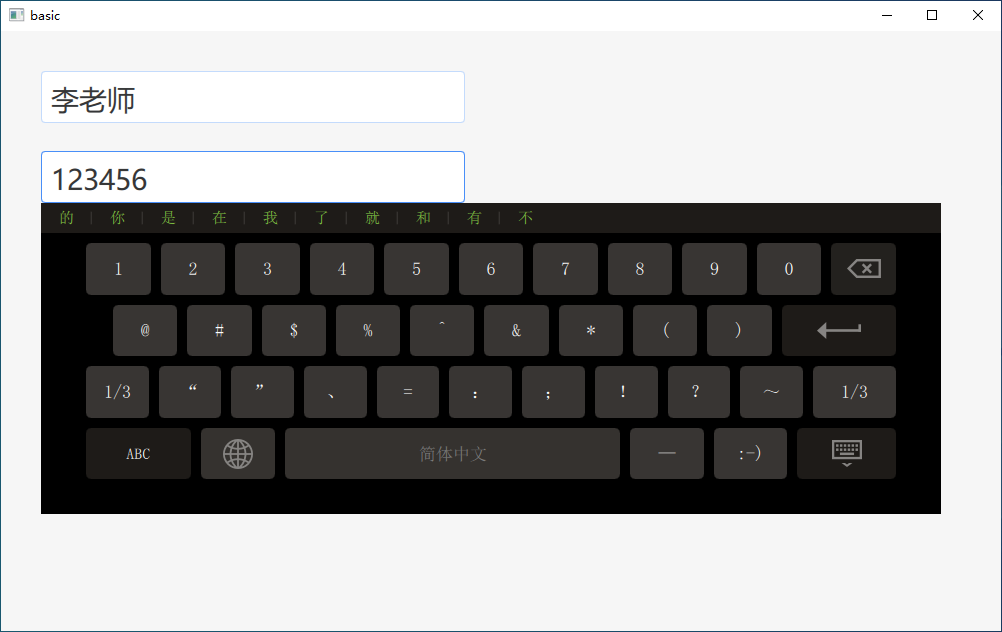1002x632 pixels.
Task: Tap the dash key
Action: [x=667, y=454]
